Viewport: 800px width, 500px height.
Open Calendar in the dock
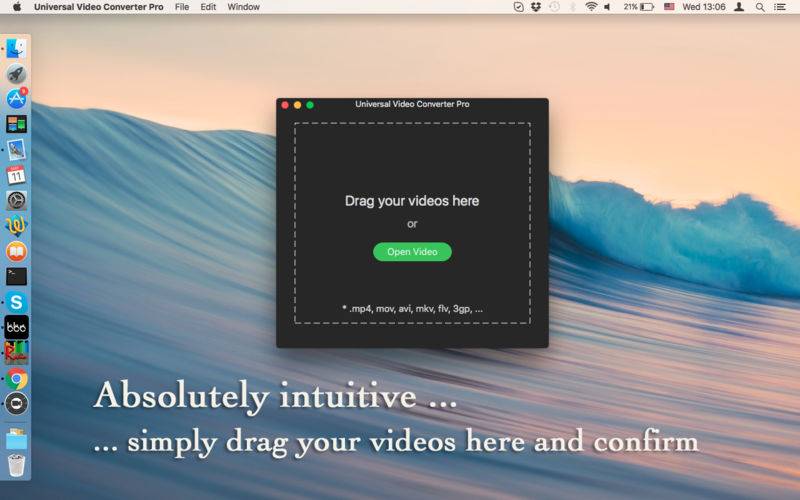[16, 175]
